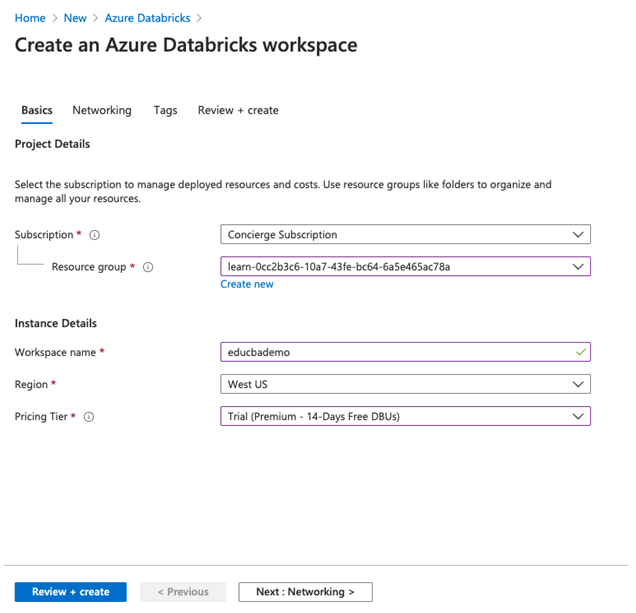Screen dimensions: 636x613
Task: Open the Tags tab
Action: (165, 110)
